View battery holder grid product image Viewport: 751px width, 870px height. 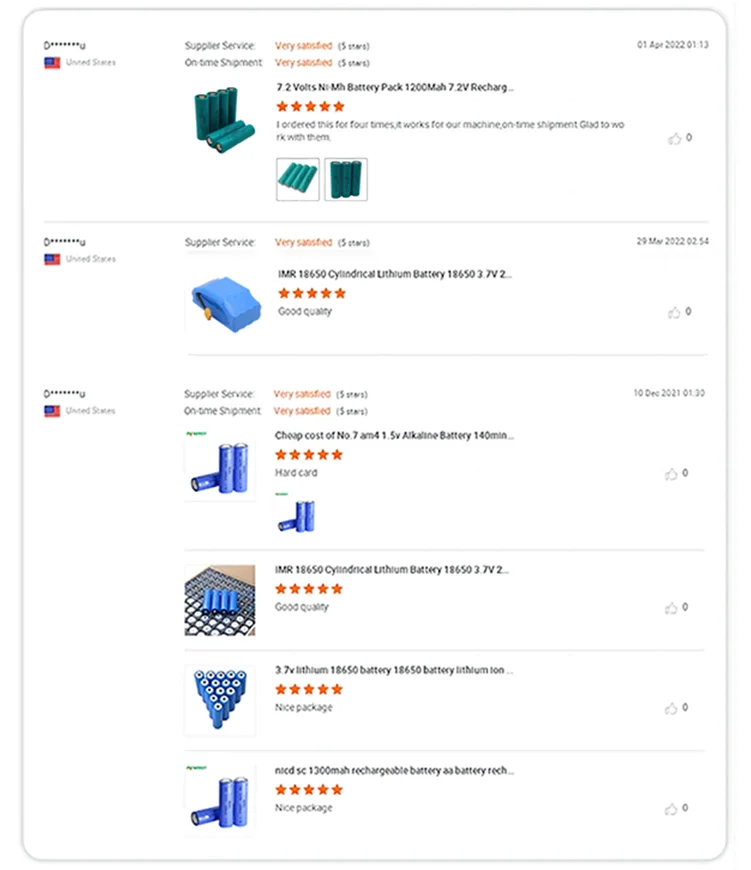[220, 600]
